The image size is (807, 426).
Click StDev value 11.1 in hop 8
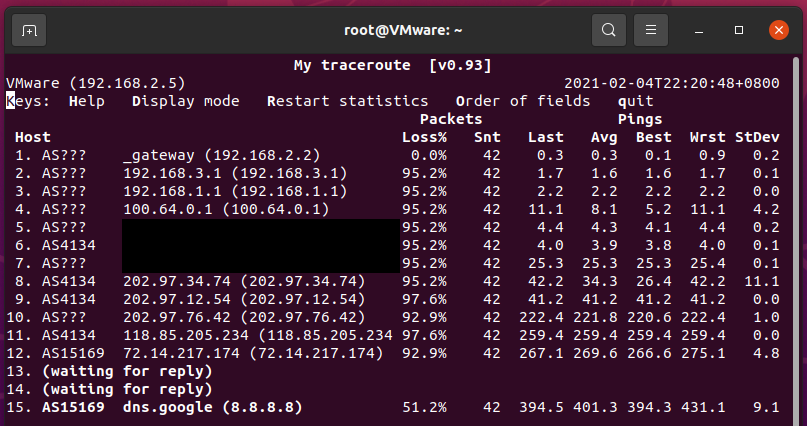pos(762,281)
